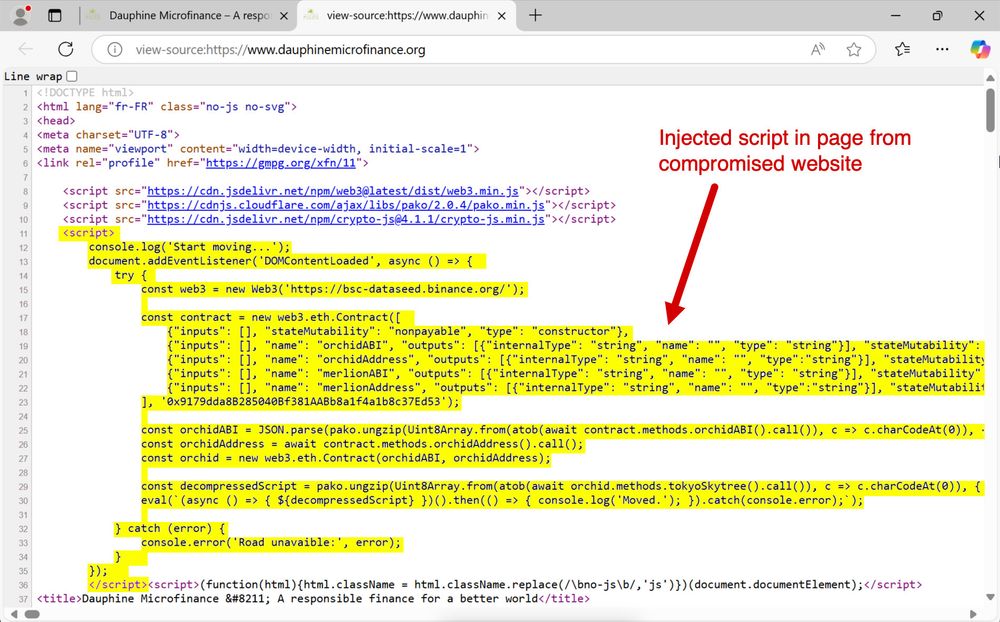Screen dimensions: 1000x622
Task: Click the "const orchidAddress = await" line
Action: click(x=362, y=444)
